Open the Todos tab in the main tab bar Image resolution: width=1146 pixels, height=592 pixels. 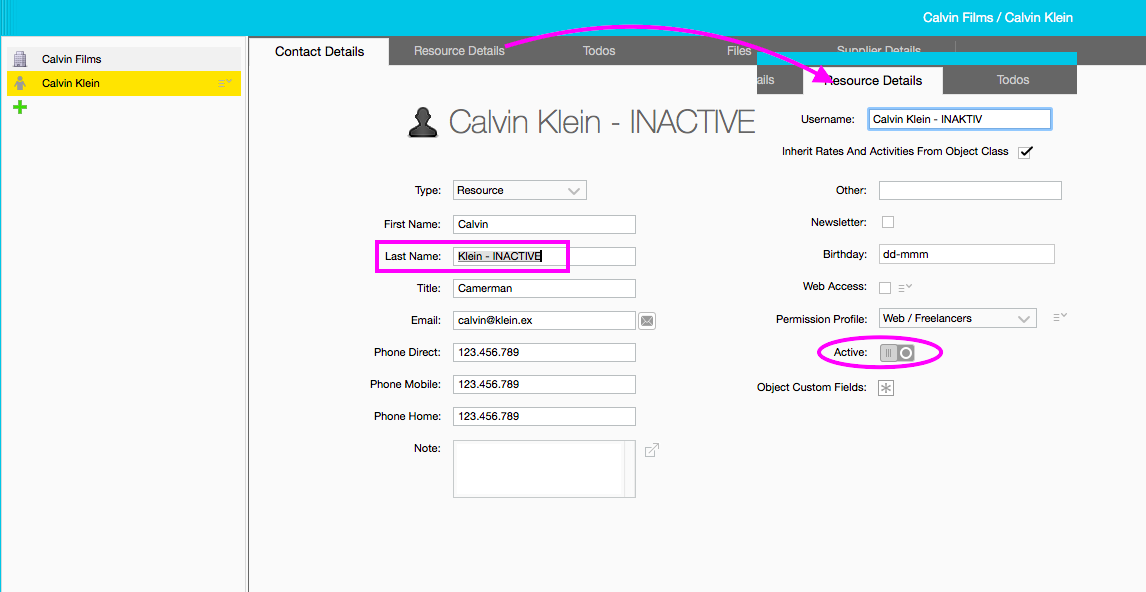599,51
